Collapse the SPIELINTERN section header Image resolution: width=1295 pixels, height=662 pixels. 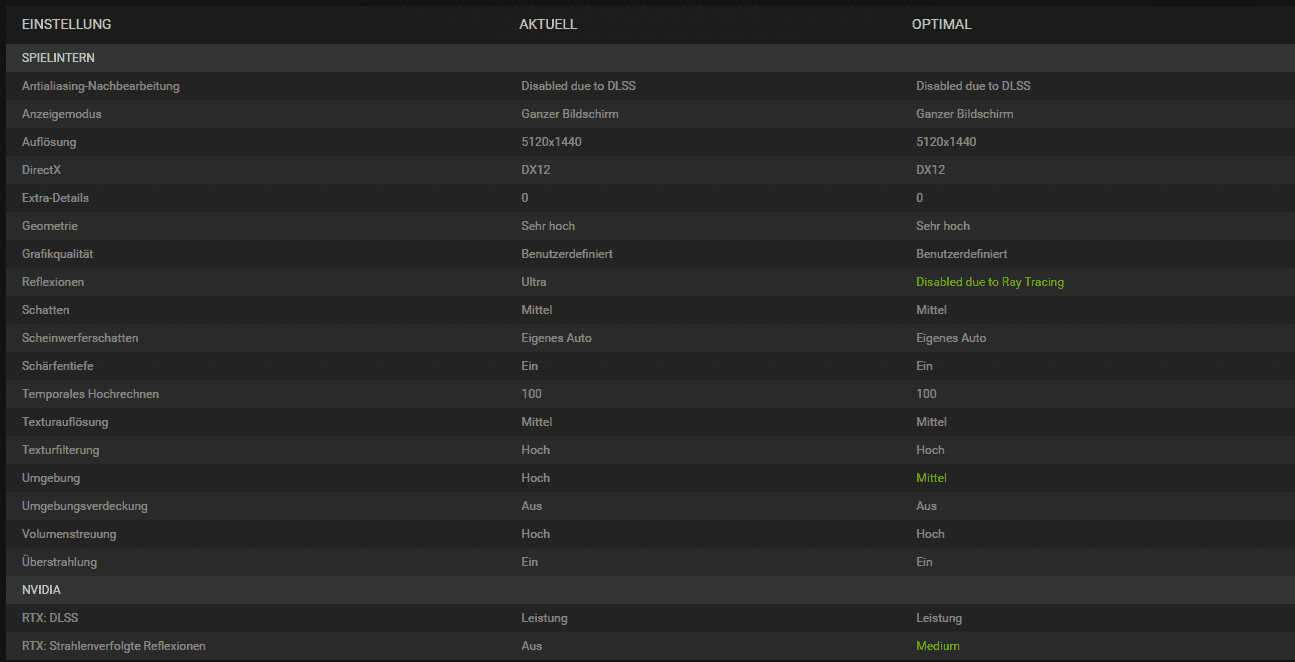58,58
